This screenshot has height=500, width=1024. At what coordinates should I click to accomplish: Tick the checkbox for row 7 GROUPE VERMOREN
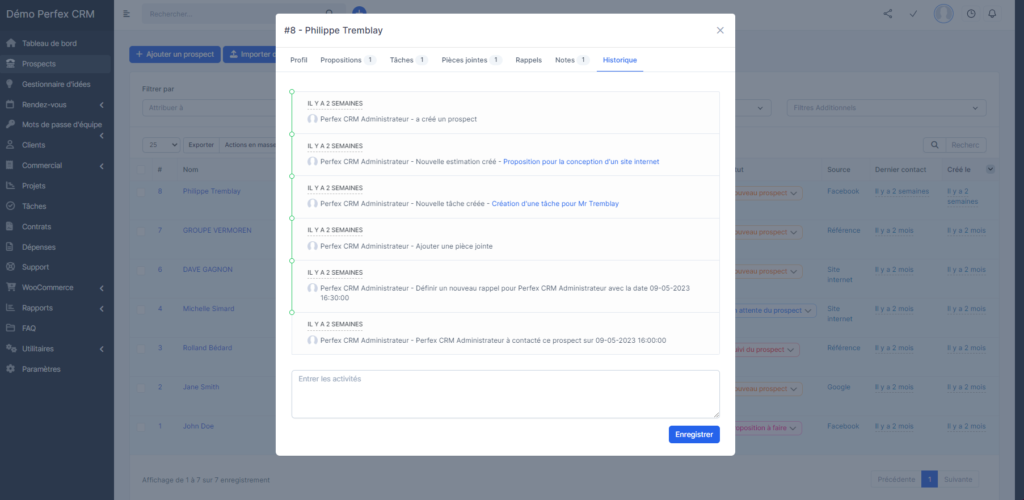tap(141, 231)
